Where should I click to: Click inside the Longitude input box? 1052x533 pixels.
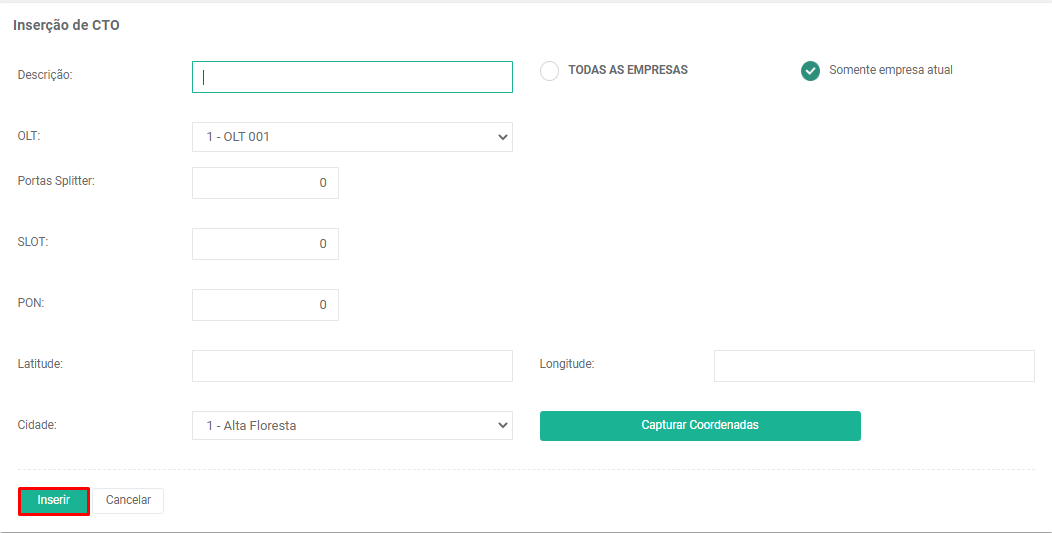[x=874, y=366]
